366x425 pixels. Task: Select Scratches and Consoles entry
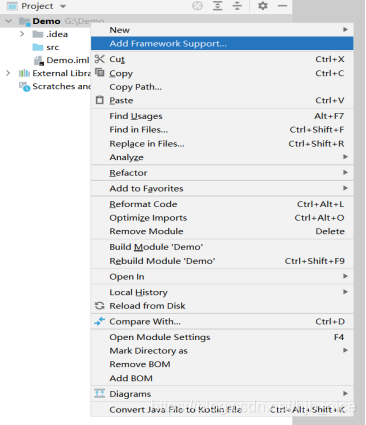(55, 86)
